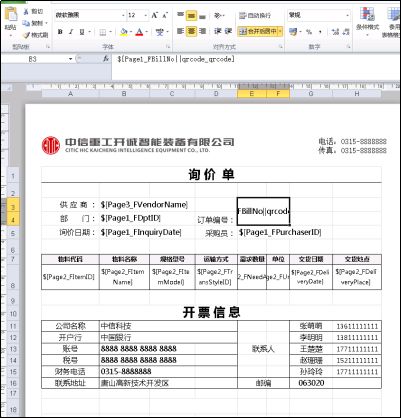
Task: Click the Decrease Font Size icon
Action: tap(165, 15)
